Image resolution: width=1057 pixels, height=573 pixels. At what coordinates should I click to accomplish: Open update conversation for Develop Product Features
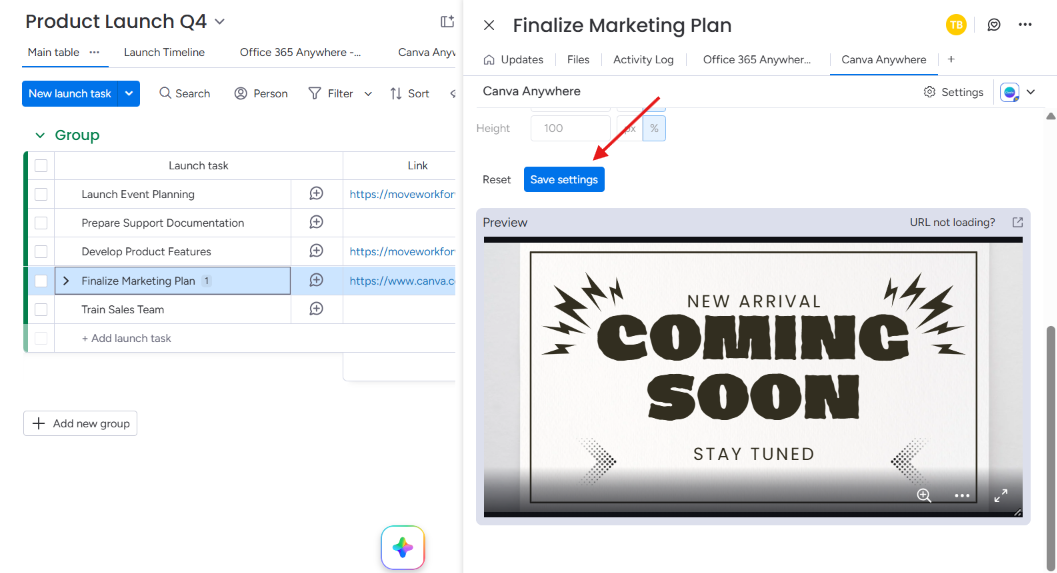pyautogui.click(x=316, y=251)
